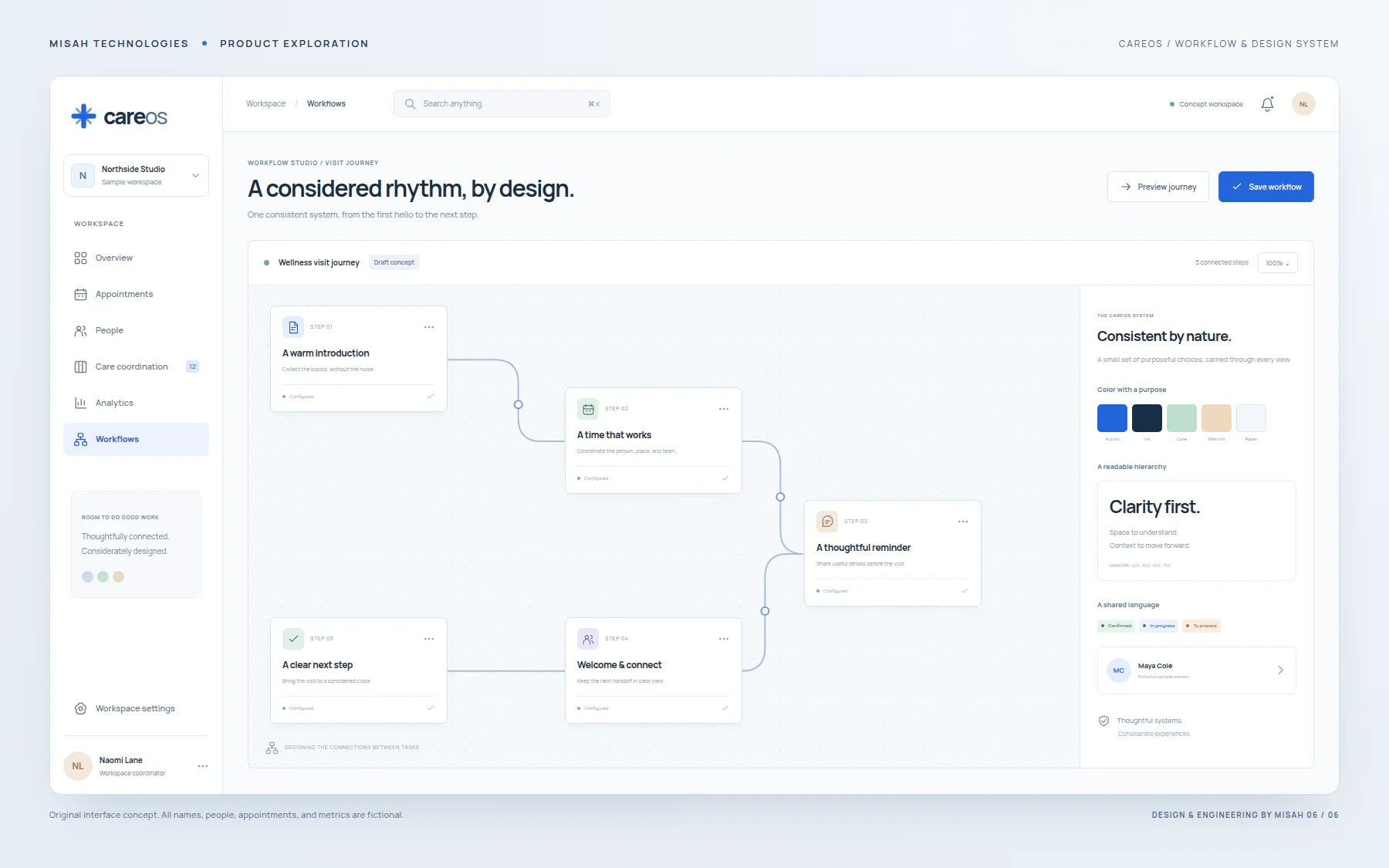The height and width of the screenshot is (868, 1389).
Task: Open the three-dot menu on 'A thoughtful reminder' card
Action: 963,522
